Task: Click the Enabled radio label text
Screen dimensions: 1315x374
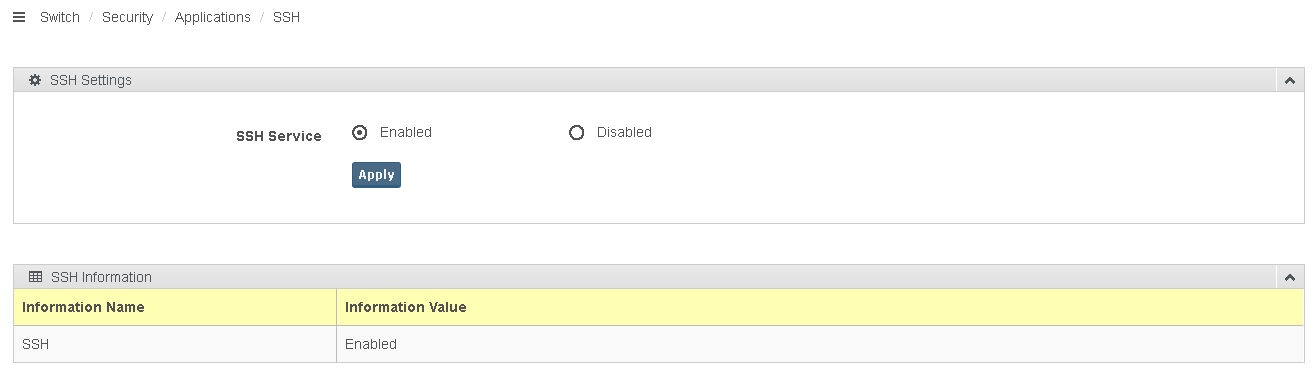Action: [406, 132]
